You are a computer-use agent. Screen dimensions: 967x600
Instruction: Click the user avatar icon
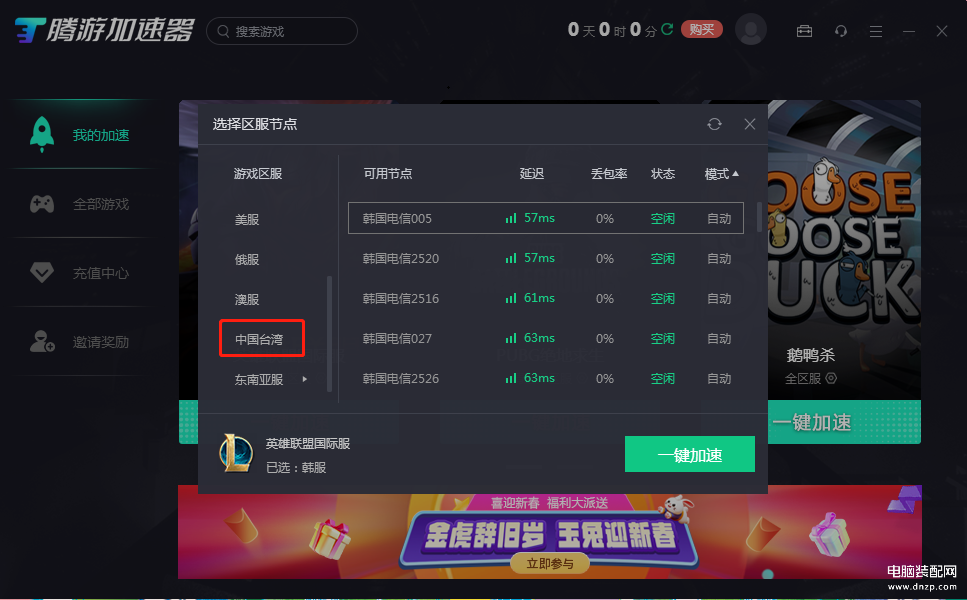pyautogui.click(x=751, y=29)
